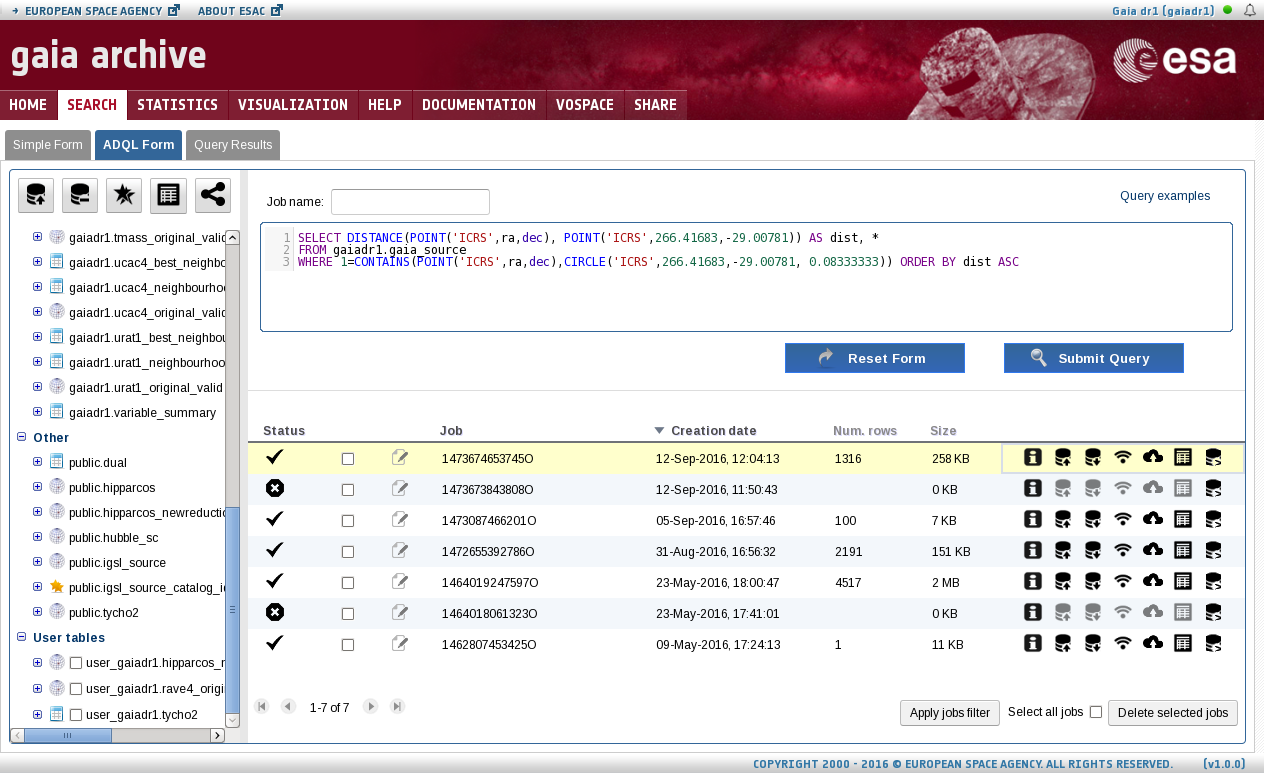Click cloud upload icon for job 1473674653745O

(1153, 457)
